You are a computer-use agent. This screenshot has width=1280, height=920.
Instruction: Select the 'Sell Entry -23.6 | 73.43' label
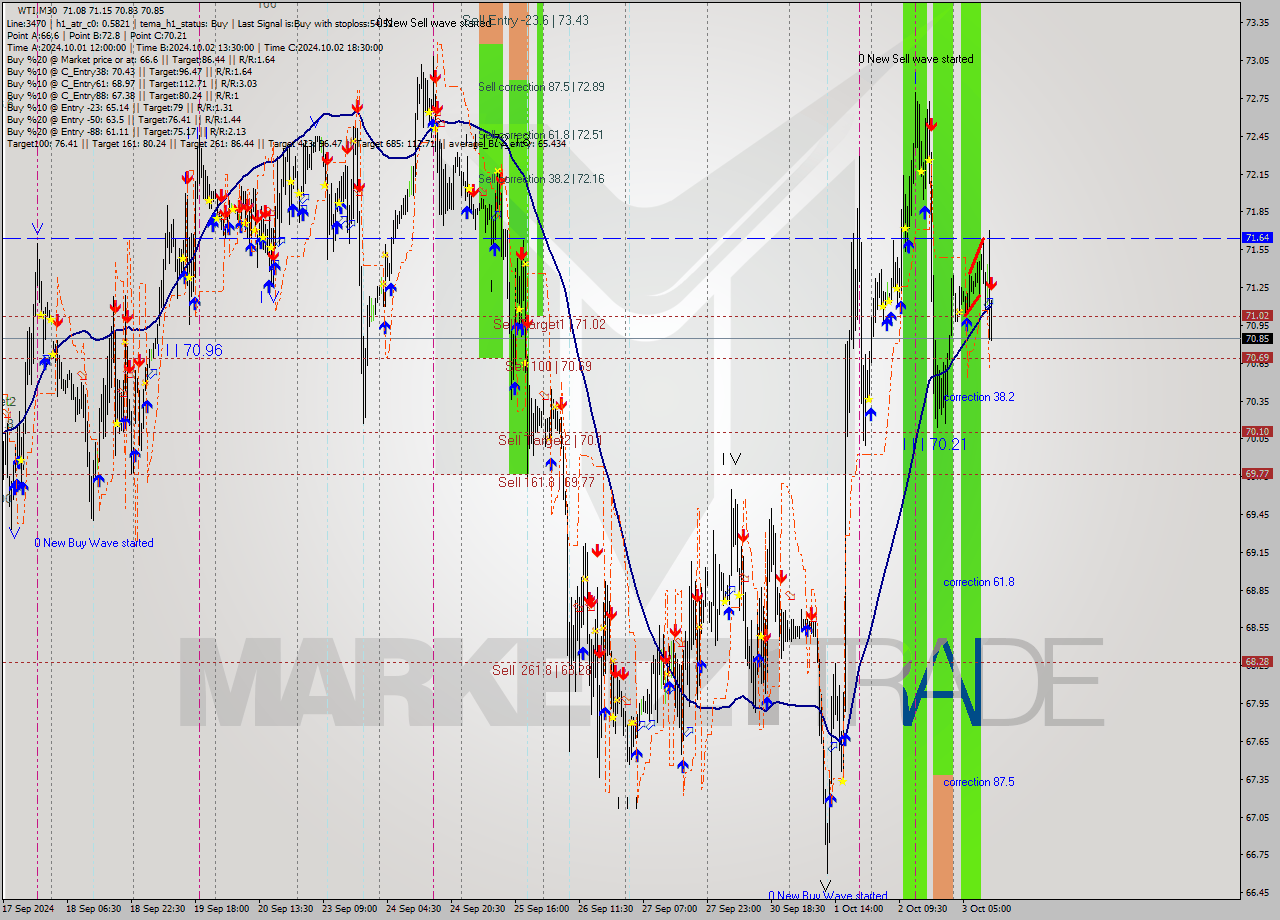(x=525, y=20)
